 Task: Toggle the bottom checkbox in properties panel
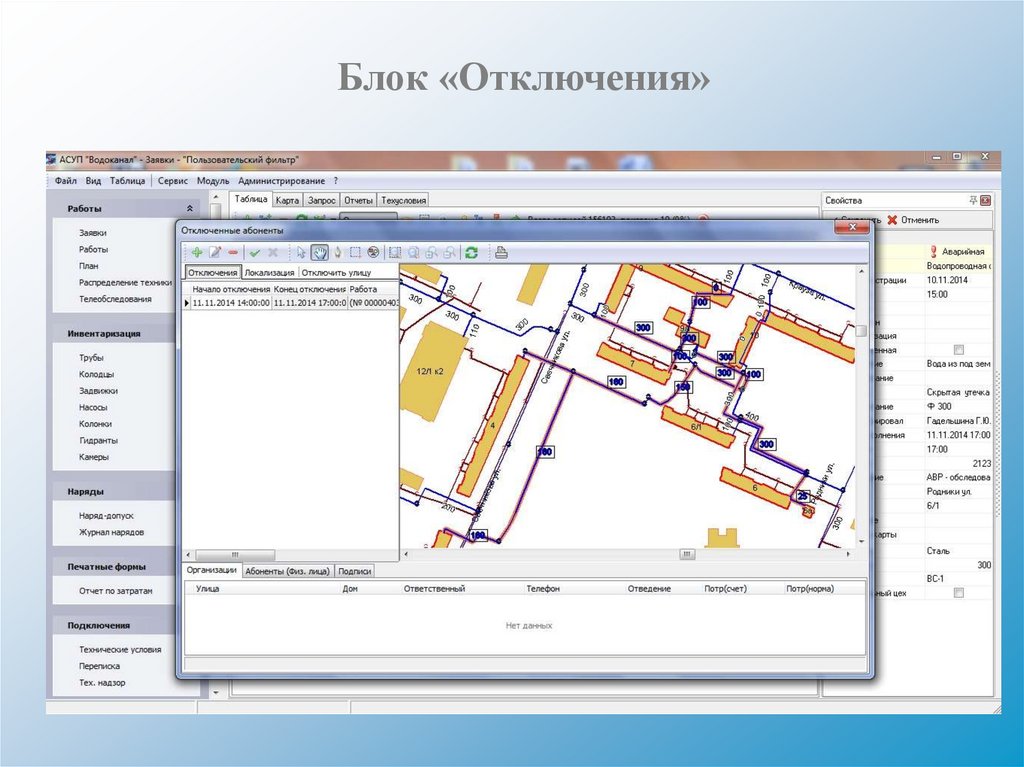click(x=959, y=593)
